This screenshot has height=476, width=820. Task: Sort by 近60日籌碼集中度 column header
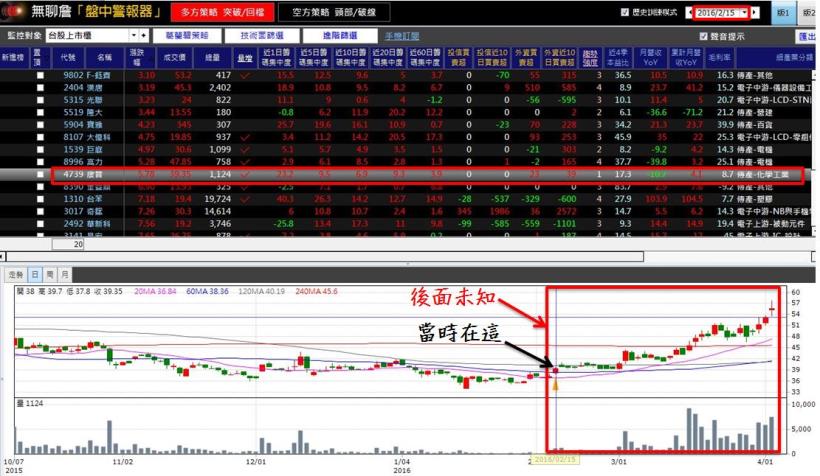(x=425, y=58)
